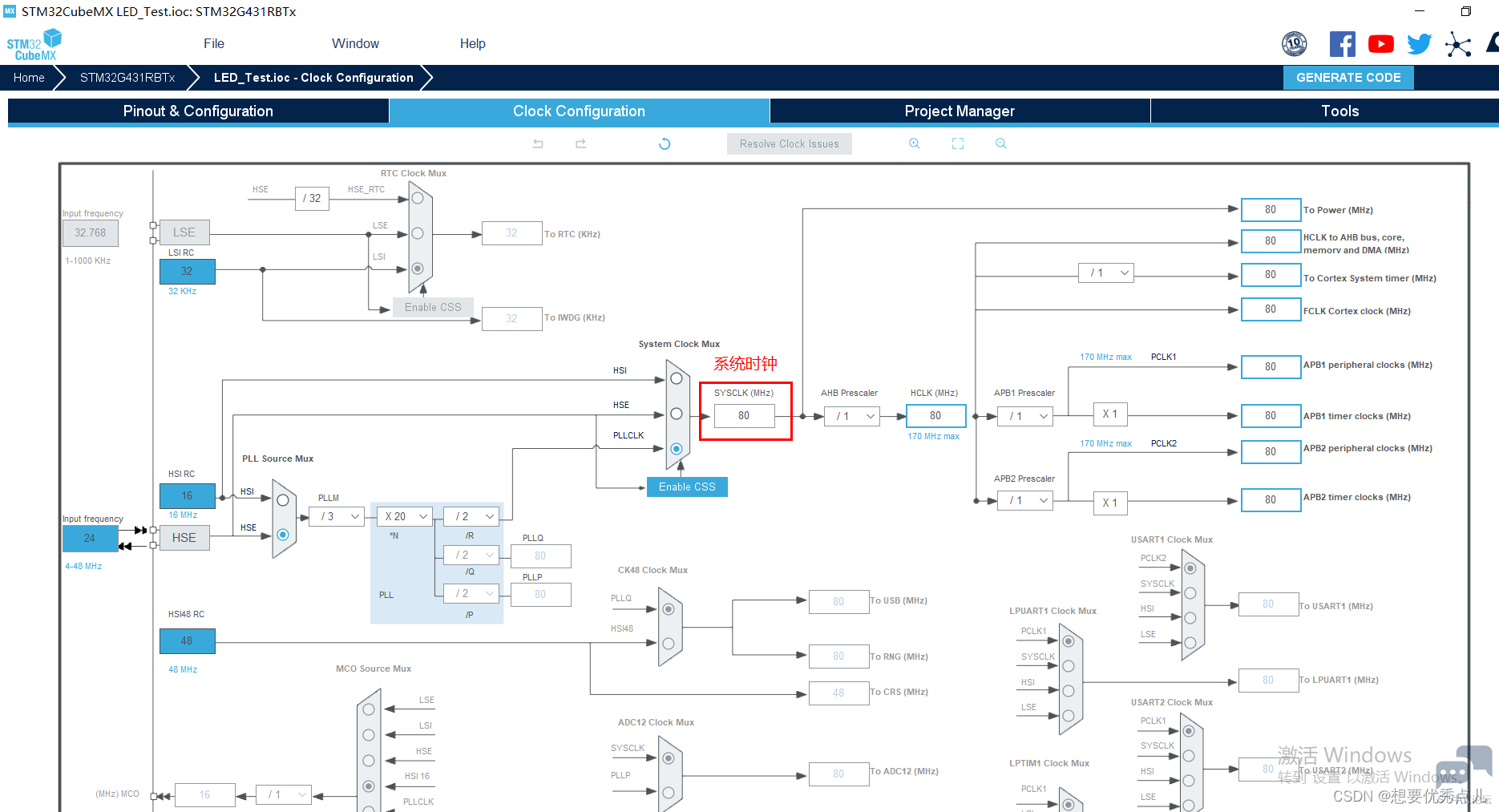1499x812 pixels.
Task: Set PLL Source Mux to HSI
Action: coord(283,499)
